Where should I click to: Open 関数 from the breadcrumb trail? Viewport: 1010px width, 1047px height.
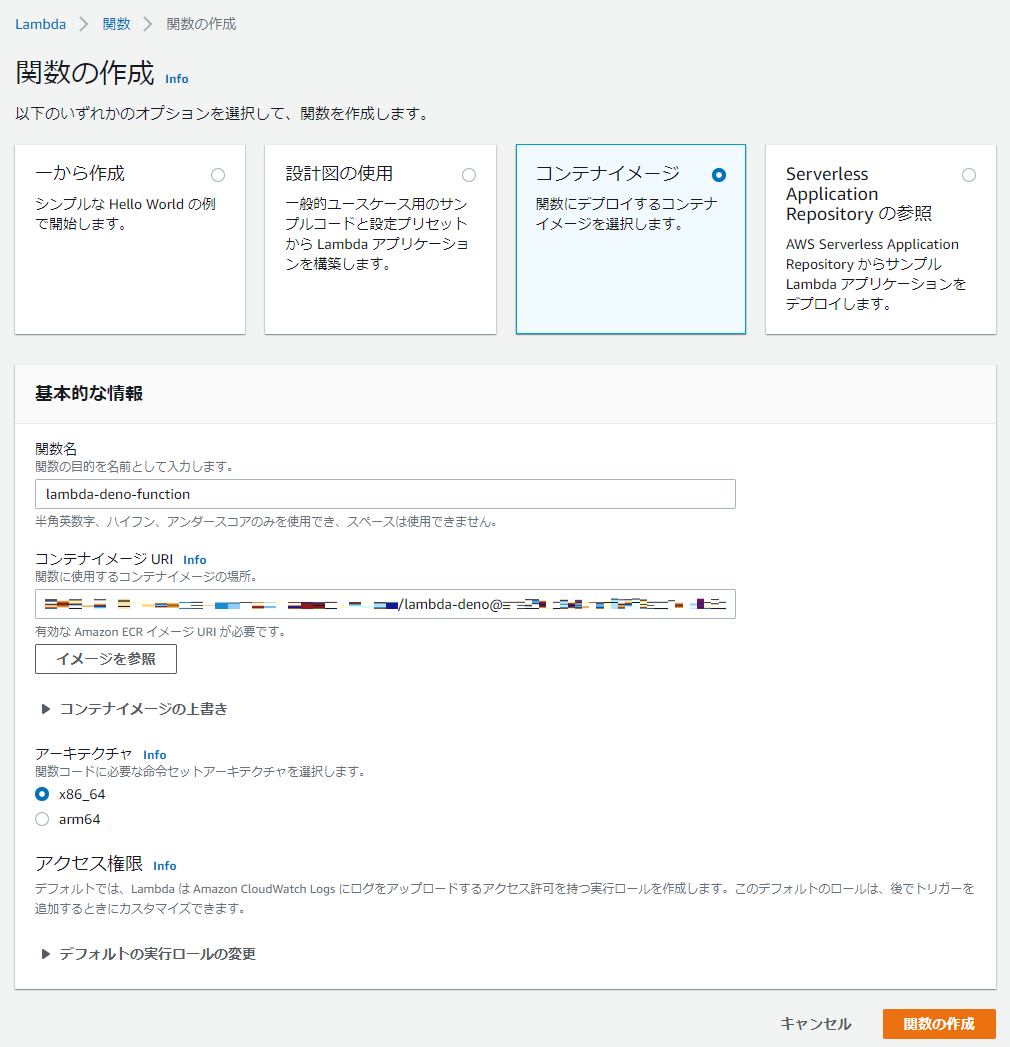pyautogui.click(x=116, y=24)
